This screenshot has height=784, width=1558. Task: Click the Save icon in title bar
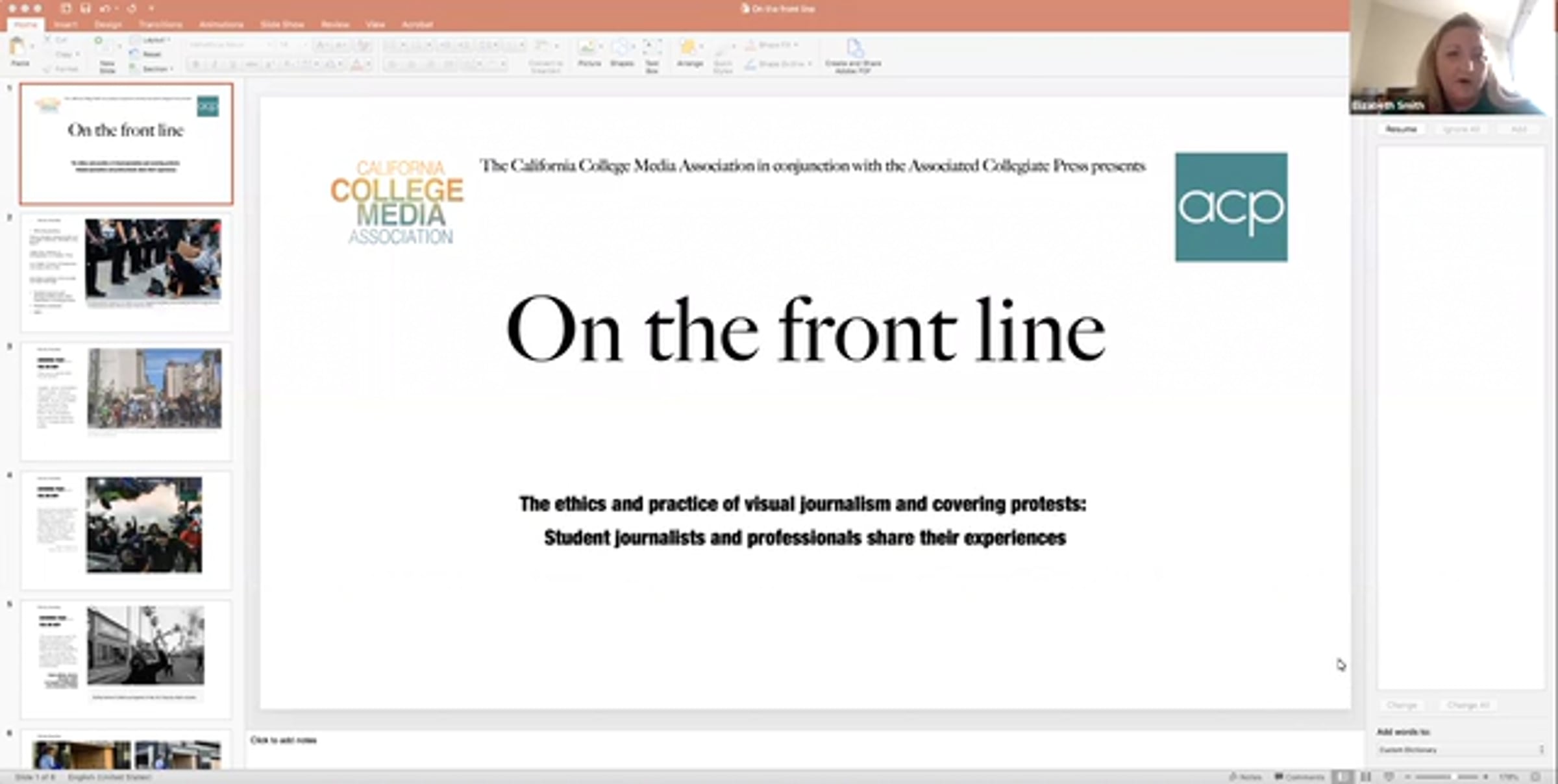click(x=85, y=8)
